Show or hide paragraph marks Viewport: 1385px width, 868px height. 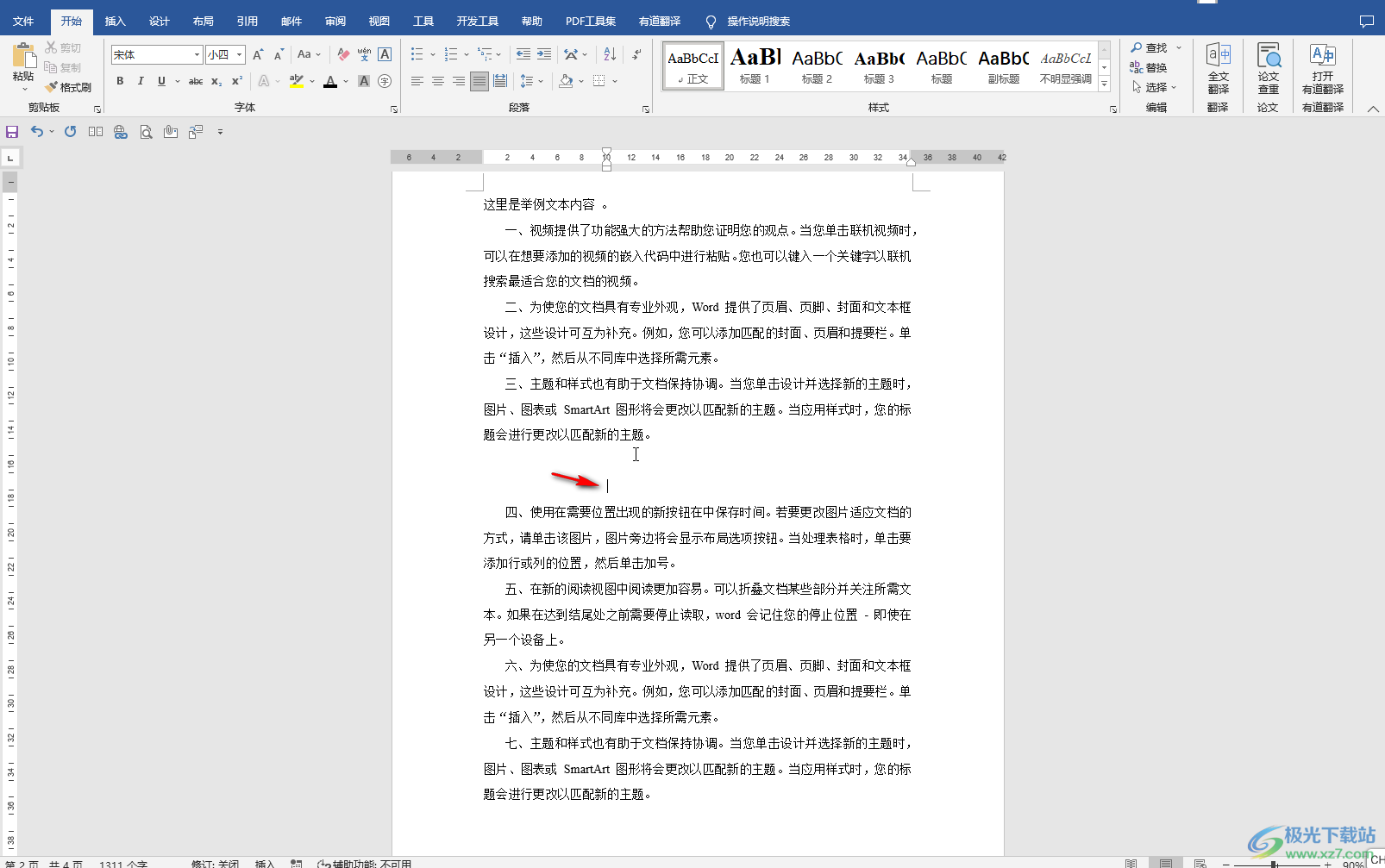tap(636, 54)
